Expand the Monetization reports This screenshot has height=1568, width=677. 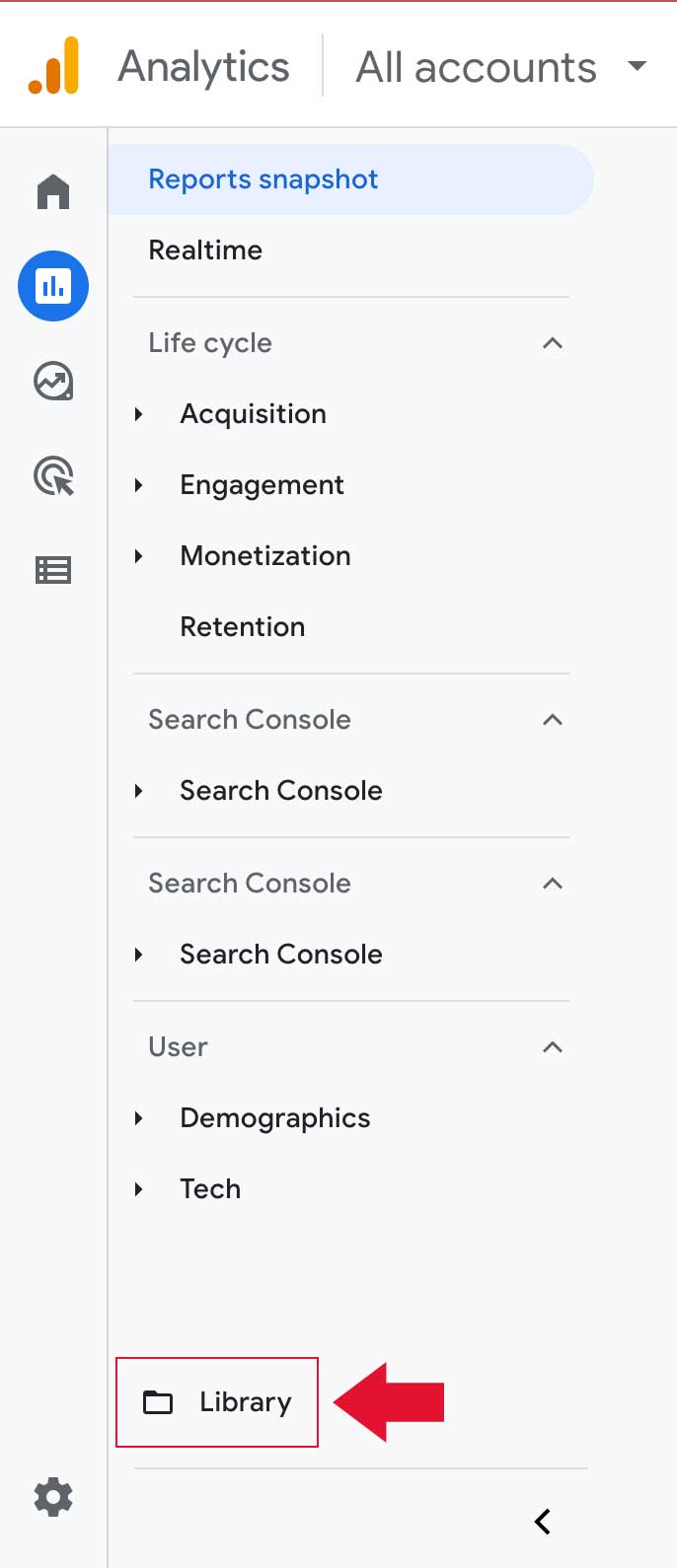(x=139, y=556)
